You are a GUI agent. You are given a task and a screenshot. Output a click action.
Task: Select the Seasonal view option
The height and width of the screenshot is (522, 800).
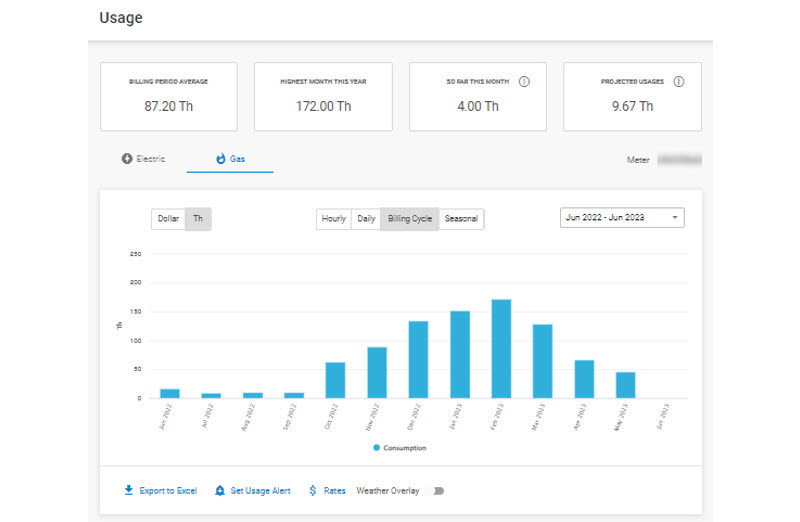point(461,219)
